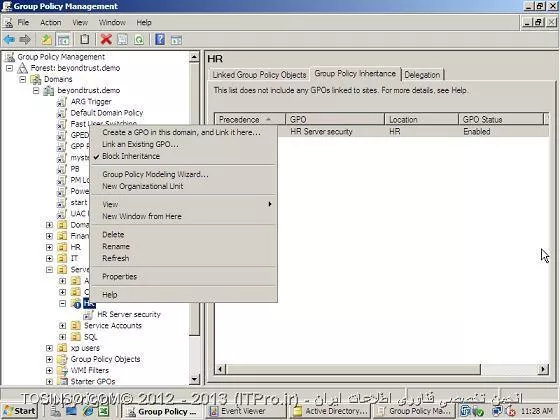Open Properties from the context menu

click(x=184, y=276)
